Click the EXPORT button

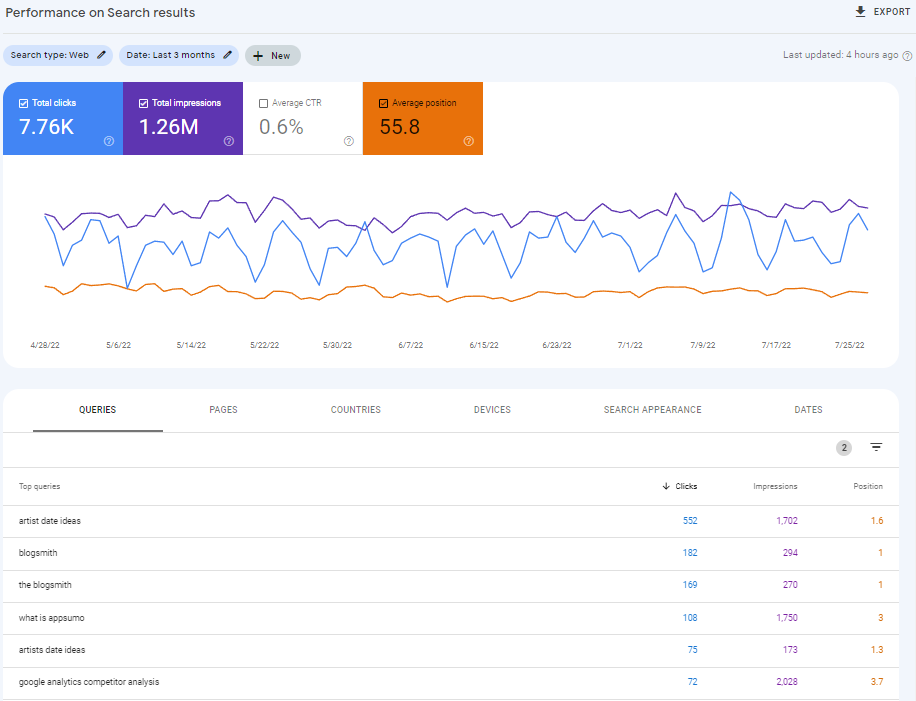click(x=882, y=12)
